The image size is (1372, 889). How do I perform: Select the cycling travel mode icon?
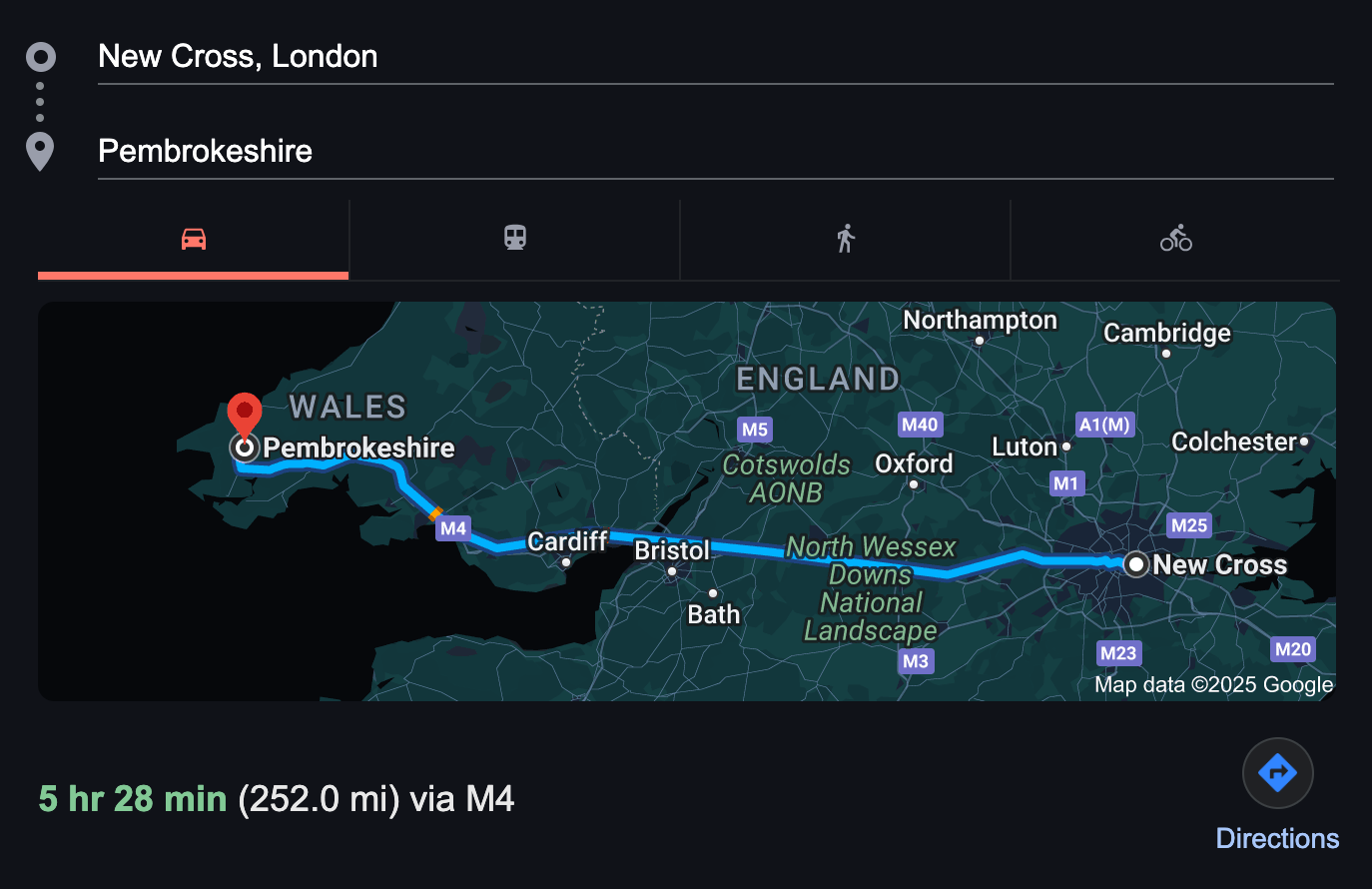click(1175, 239)
